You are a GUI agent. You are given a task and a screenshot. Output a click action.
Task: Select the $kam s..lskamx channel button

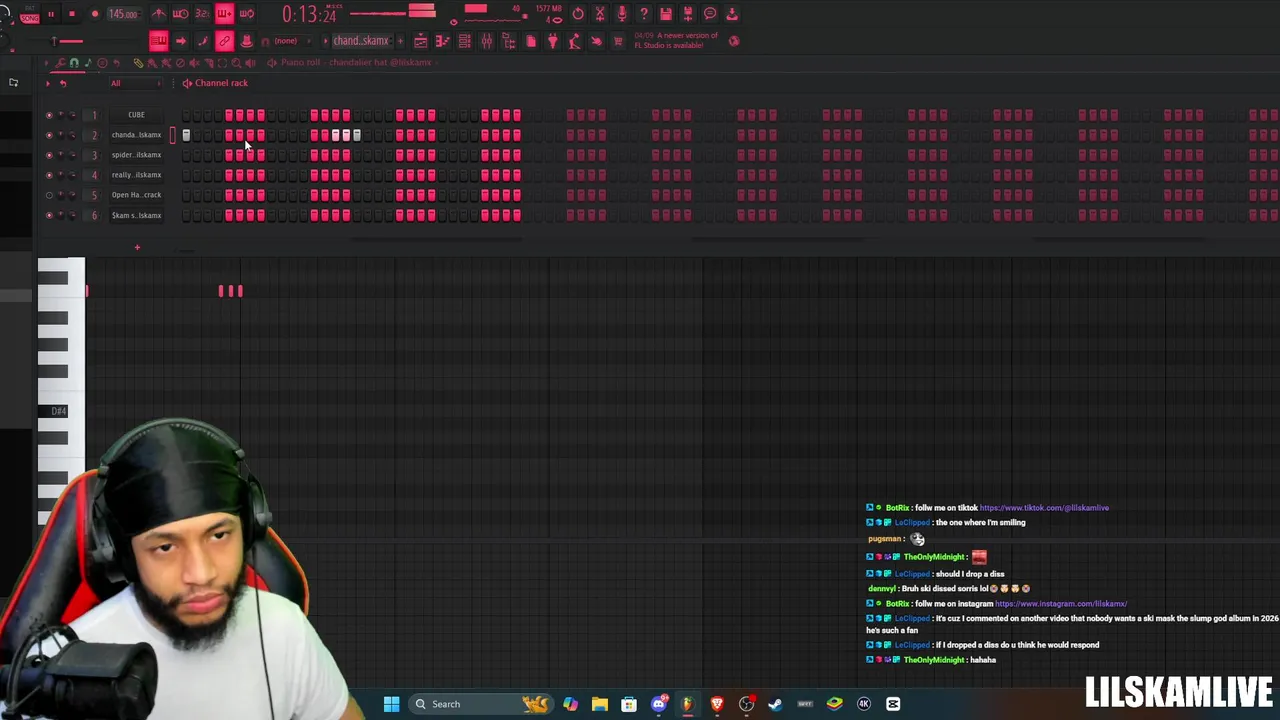(x=136, y=215)
